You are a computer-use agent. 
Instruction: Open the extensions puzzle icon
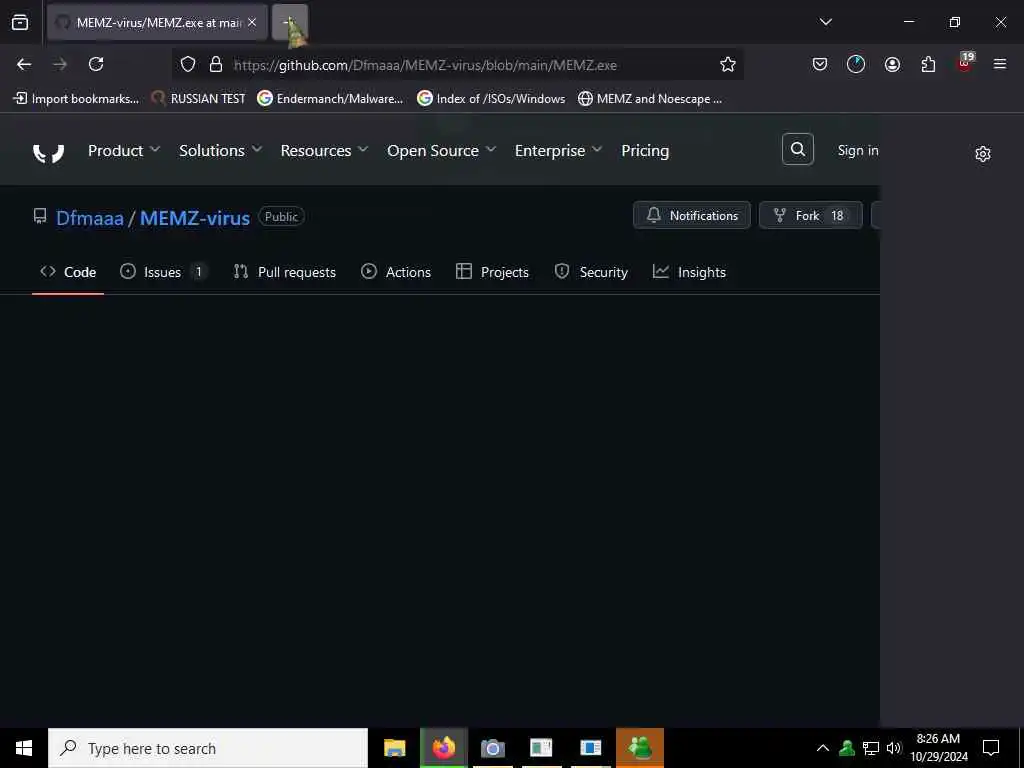928,64
